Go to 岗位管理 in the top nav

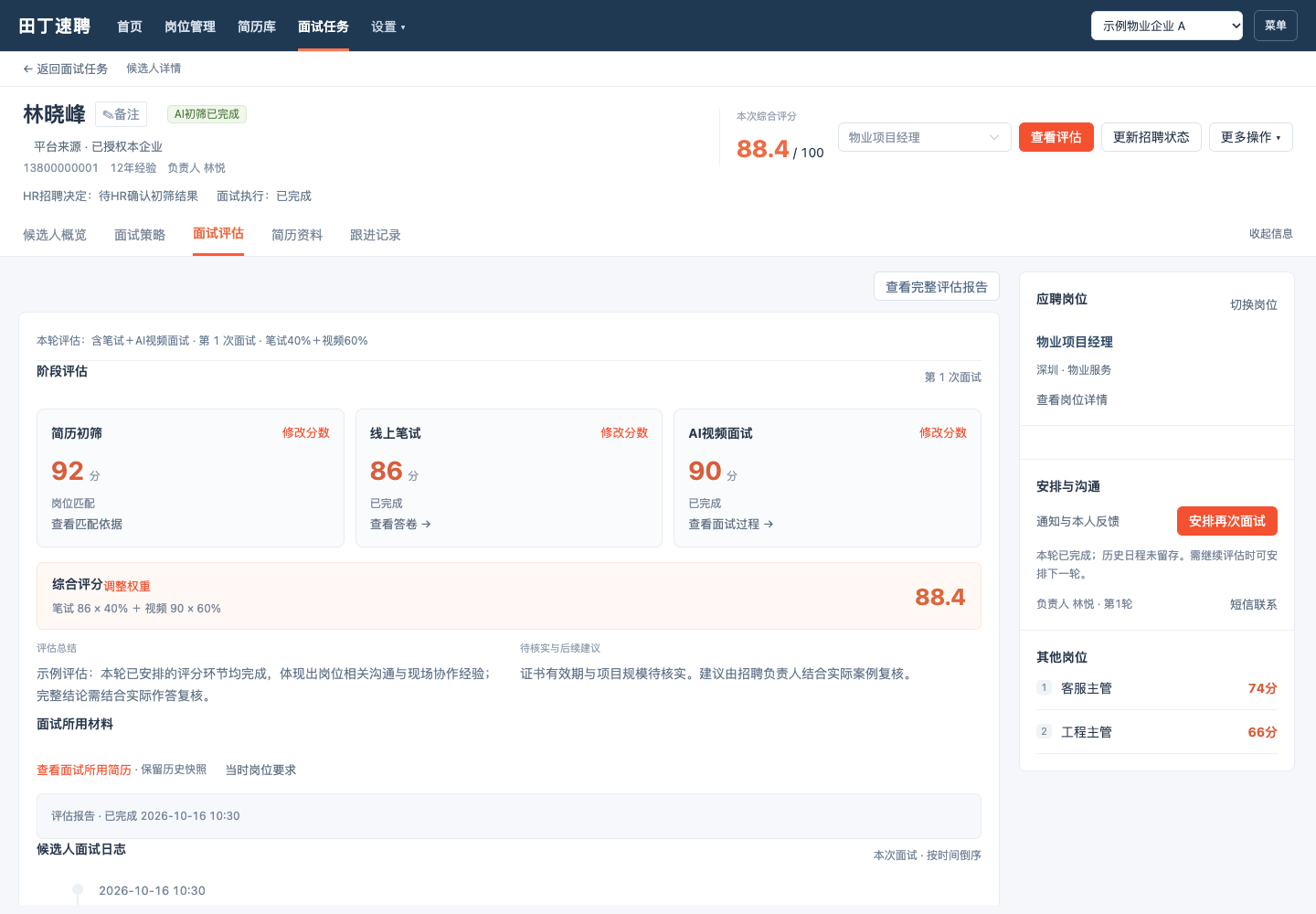click(190, 27)
